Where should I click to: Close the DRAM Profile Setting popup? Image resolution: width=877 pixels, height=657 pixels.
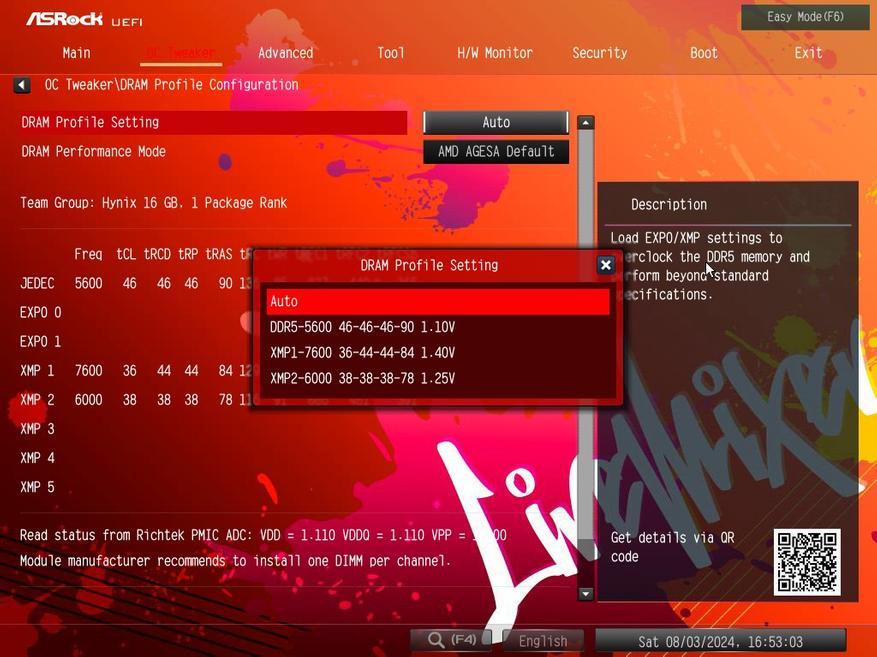click(606, 265)
